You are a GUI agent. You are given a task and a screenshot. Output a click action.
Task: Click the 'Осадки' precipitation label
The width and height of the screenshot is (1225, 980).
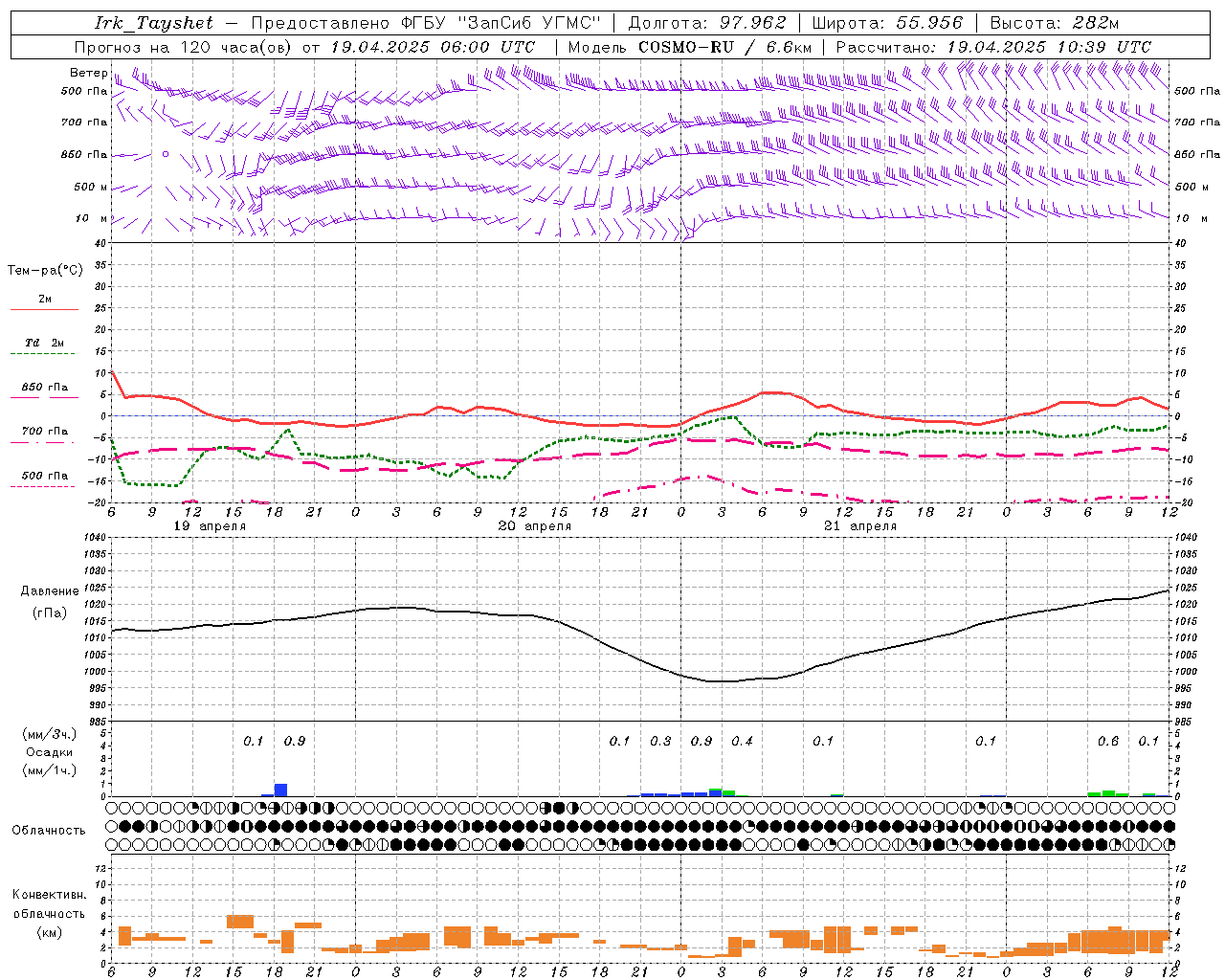coord(50,752)
